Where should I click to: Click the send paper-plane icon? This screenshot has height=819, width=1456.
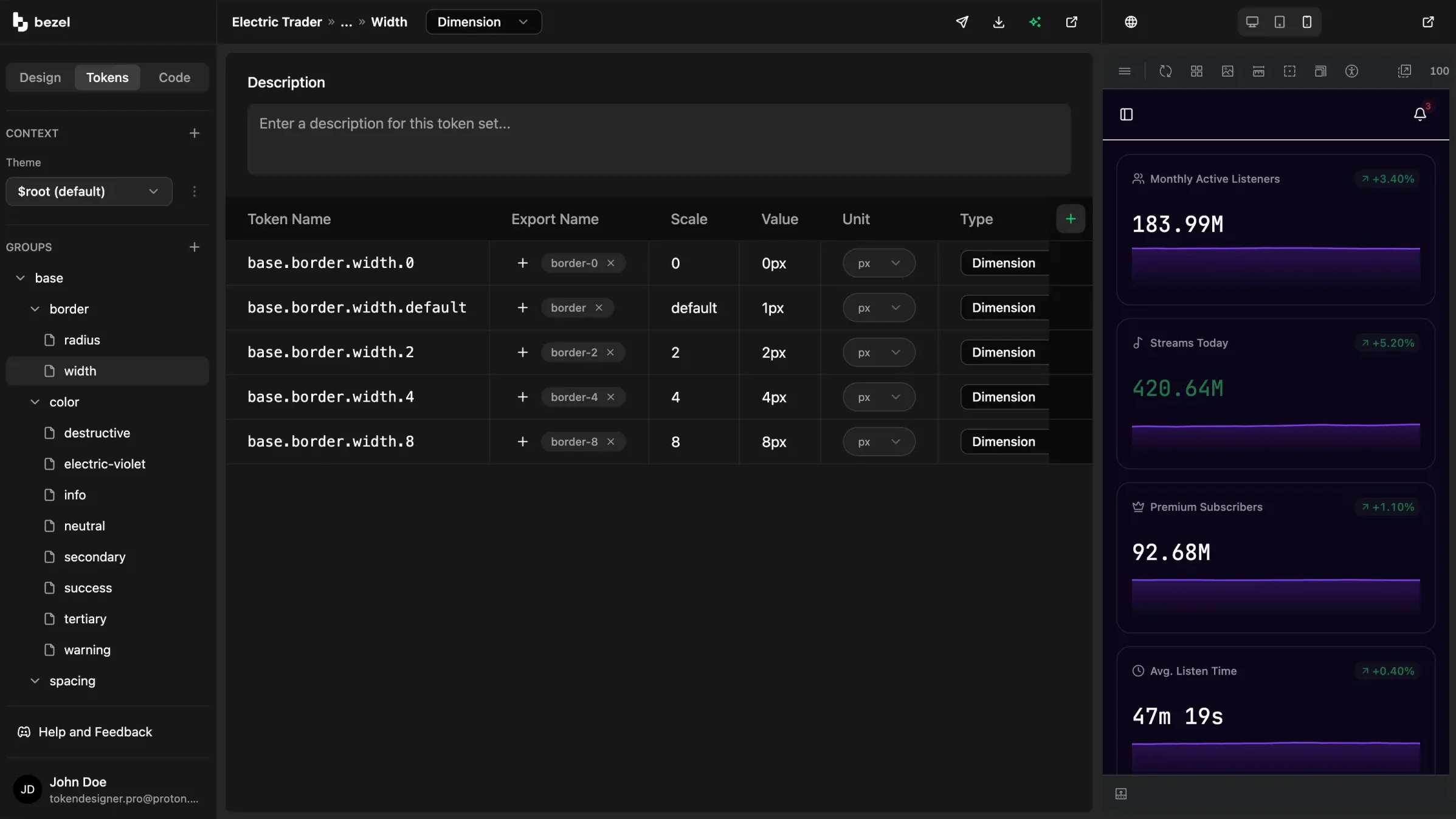[962, 22]
